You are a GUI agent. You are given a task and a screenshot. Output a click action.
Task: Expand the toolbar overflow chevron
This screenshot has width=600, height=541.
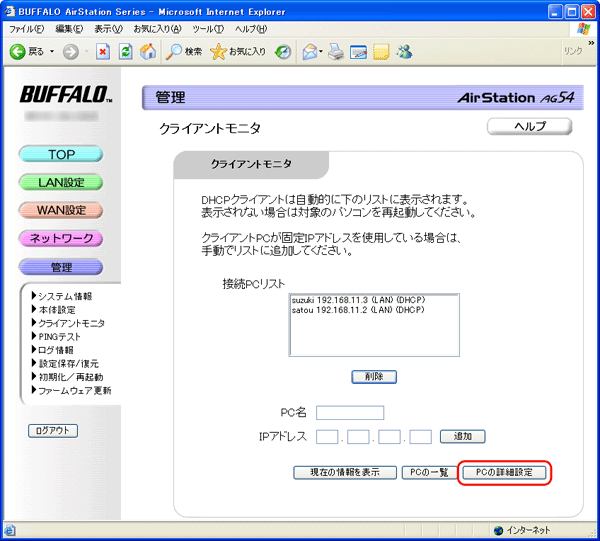point(592,42)
